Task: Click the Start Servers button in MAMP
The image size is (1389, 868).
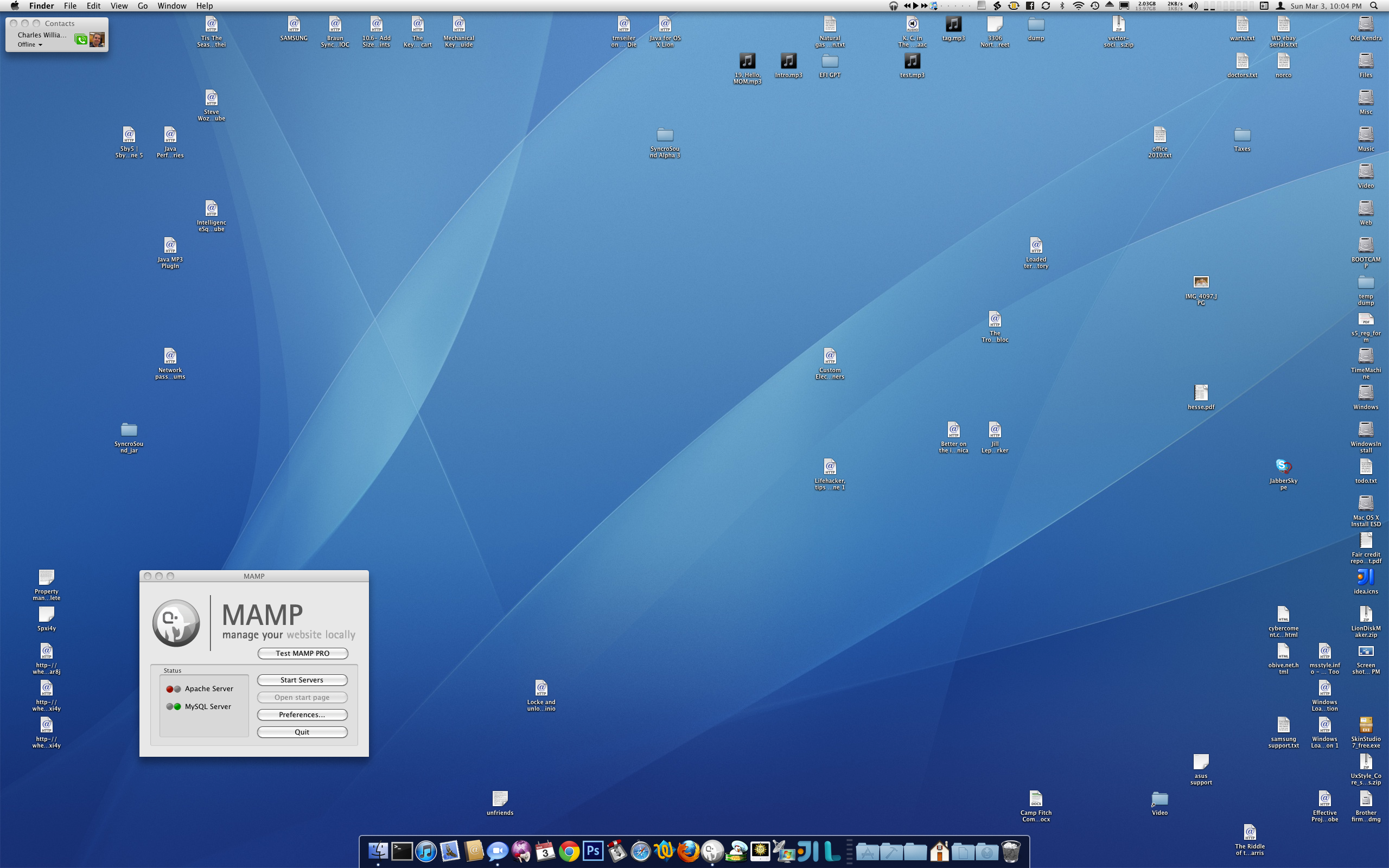Action: click(x=302, y=680)
